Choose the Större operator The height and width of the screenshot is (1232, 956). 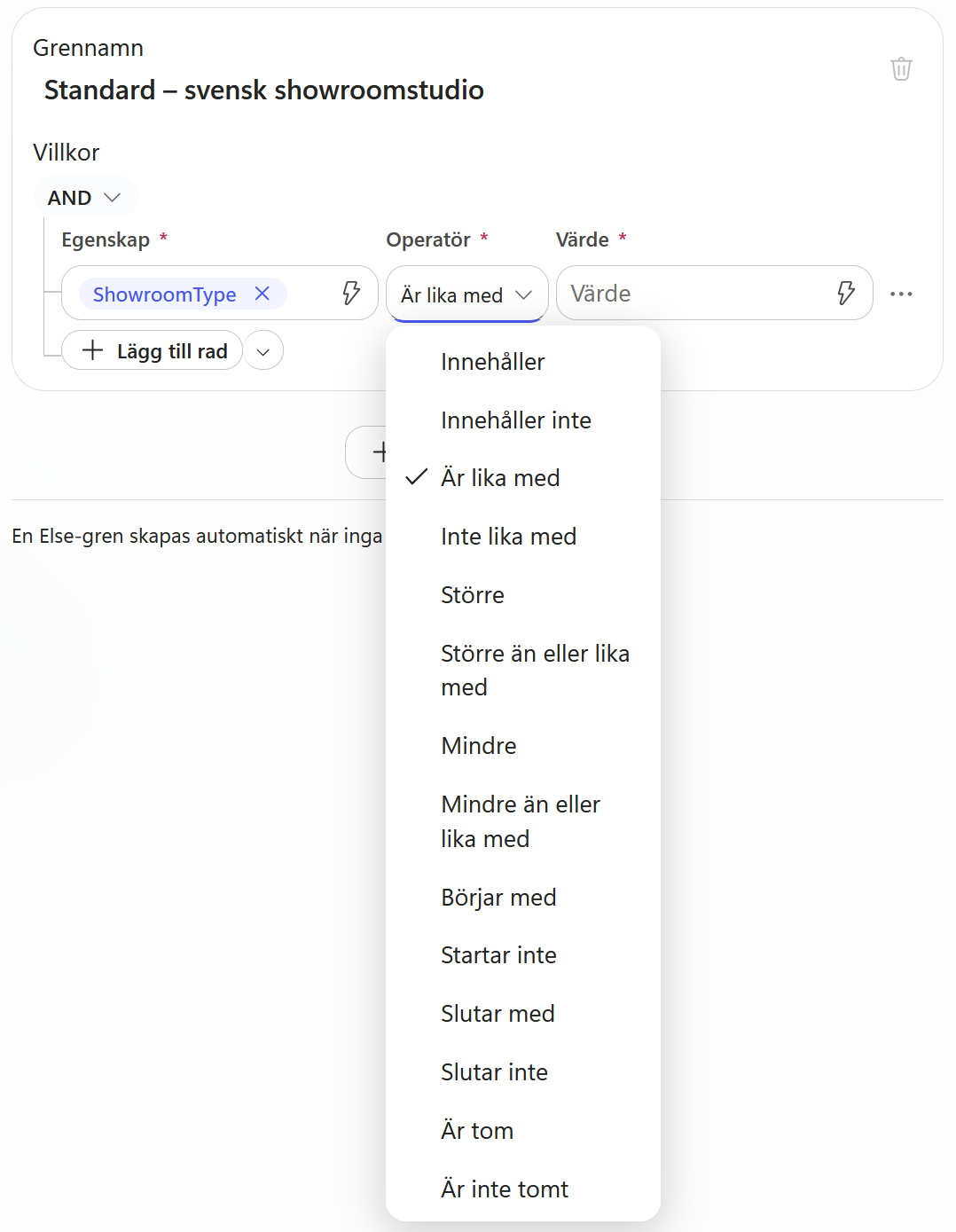pyautogui.click(x=523, y=595)
